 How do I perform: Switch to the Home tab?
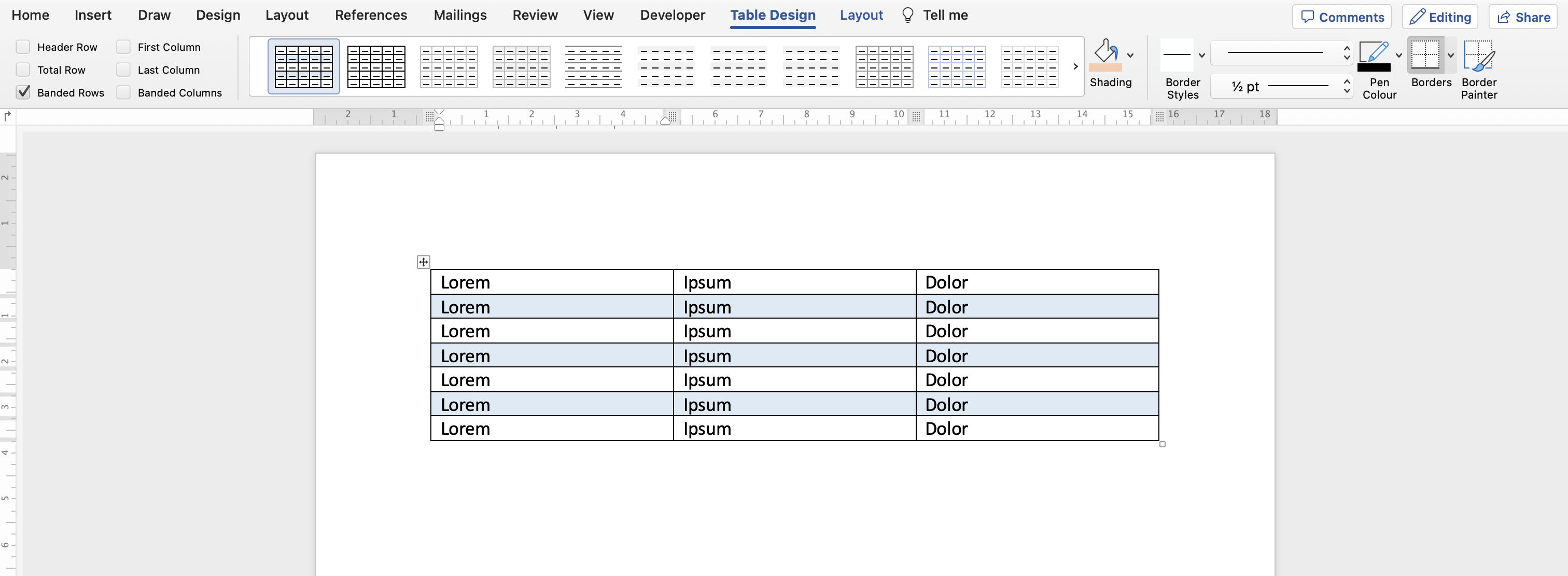(x=31, y=15)
